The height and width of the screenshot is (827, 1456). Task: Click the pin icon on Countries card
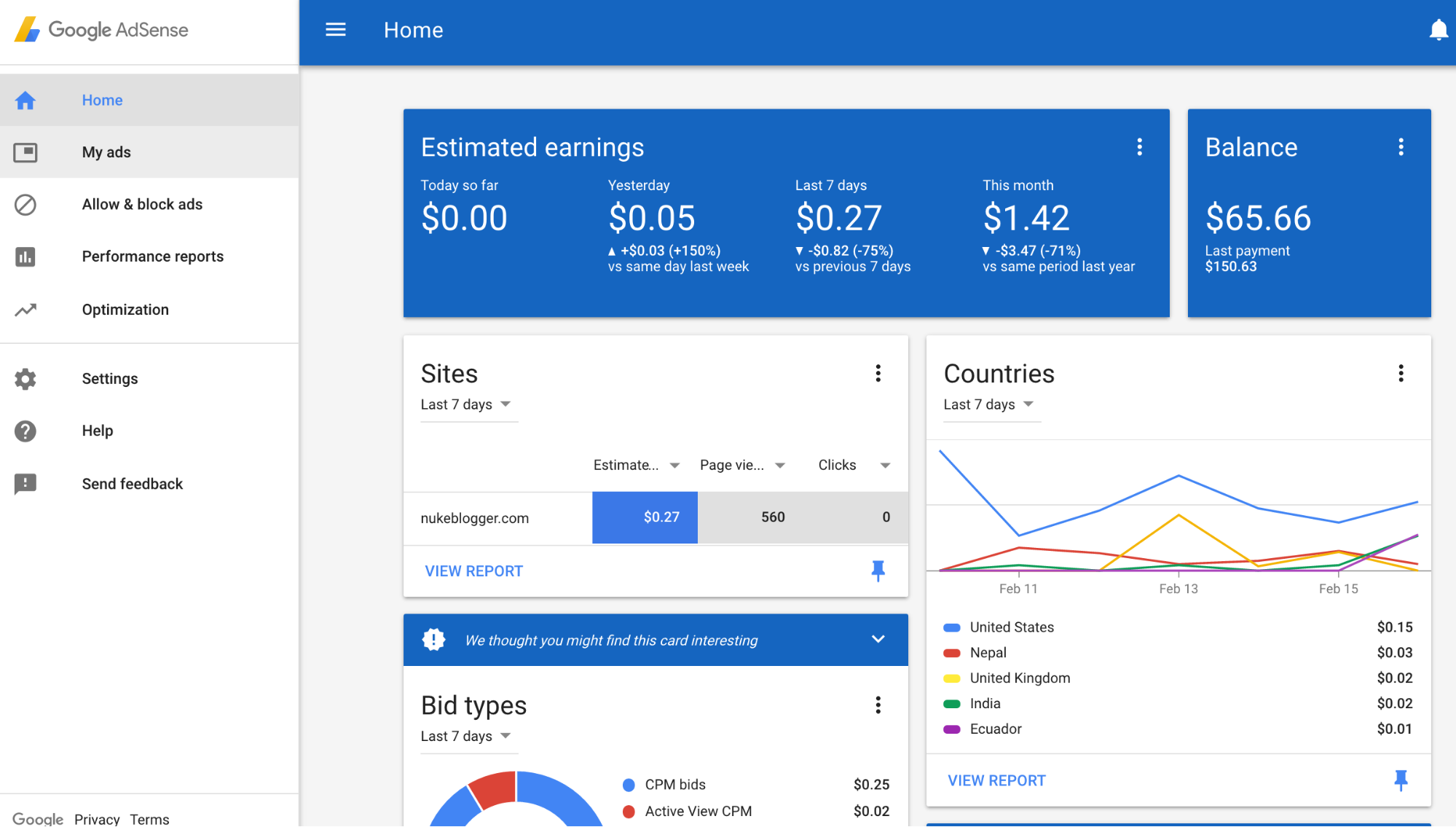(x=1400, y=780)
